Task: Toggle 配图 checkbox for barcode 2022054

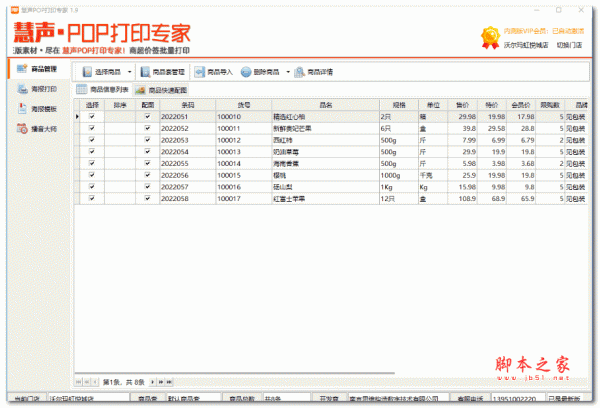Action: point(147,152)
